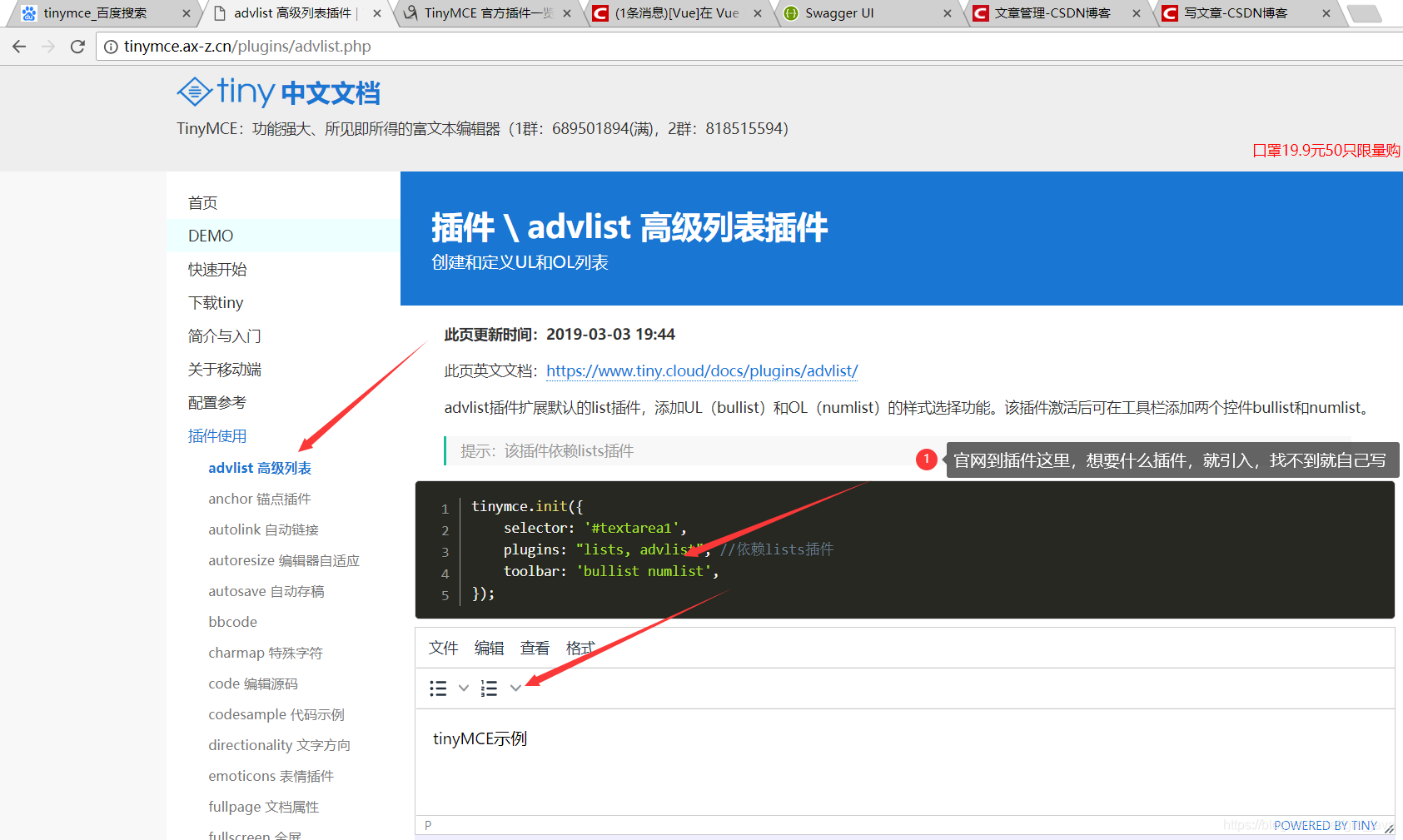1403x840 pixels.
Task: Click the tiny 中文文档 logo
Action: click(x=279, y=92)
